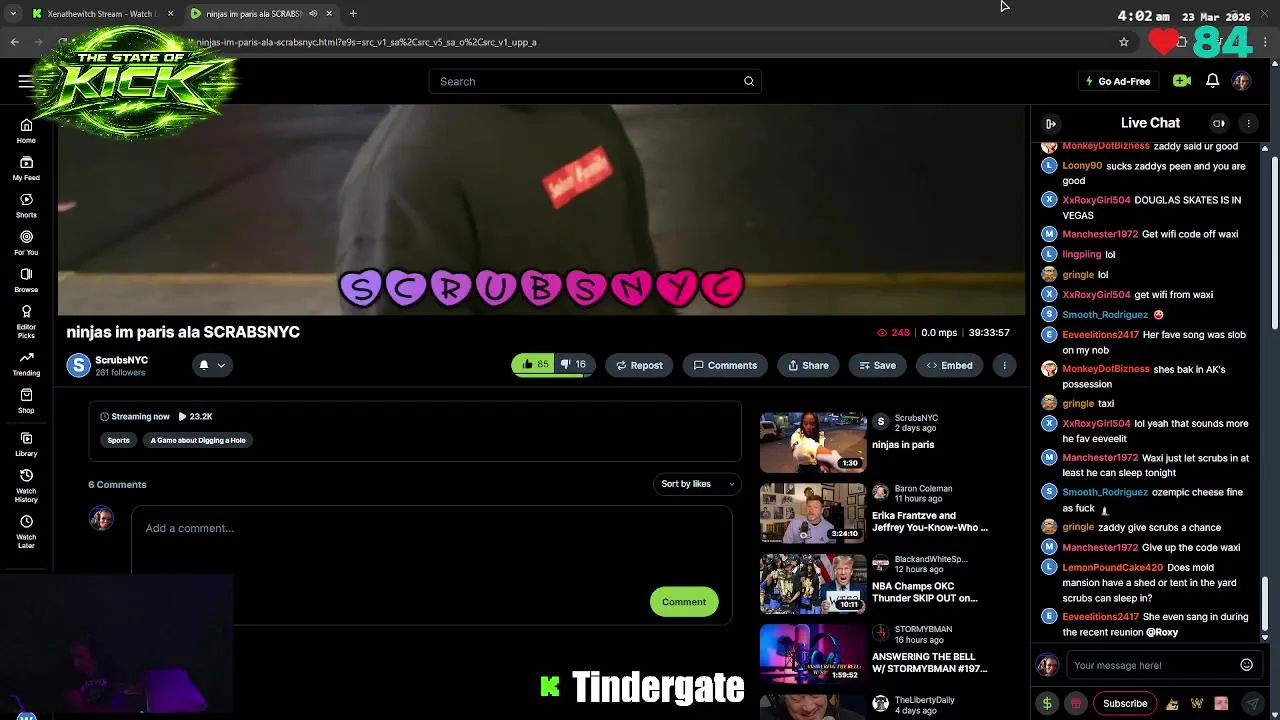Send chat message with paper plane icon
Viewport: 1280px width, 720px height.
1252,703
